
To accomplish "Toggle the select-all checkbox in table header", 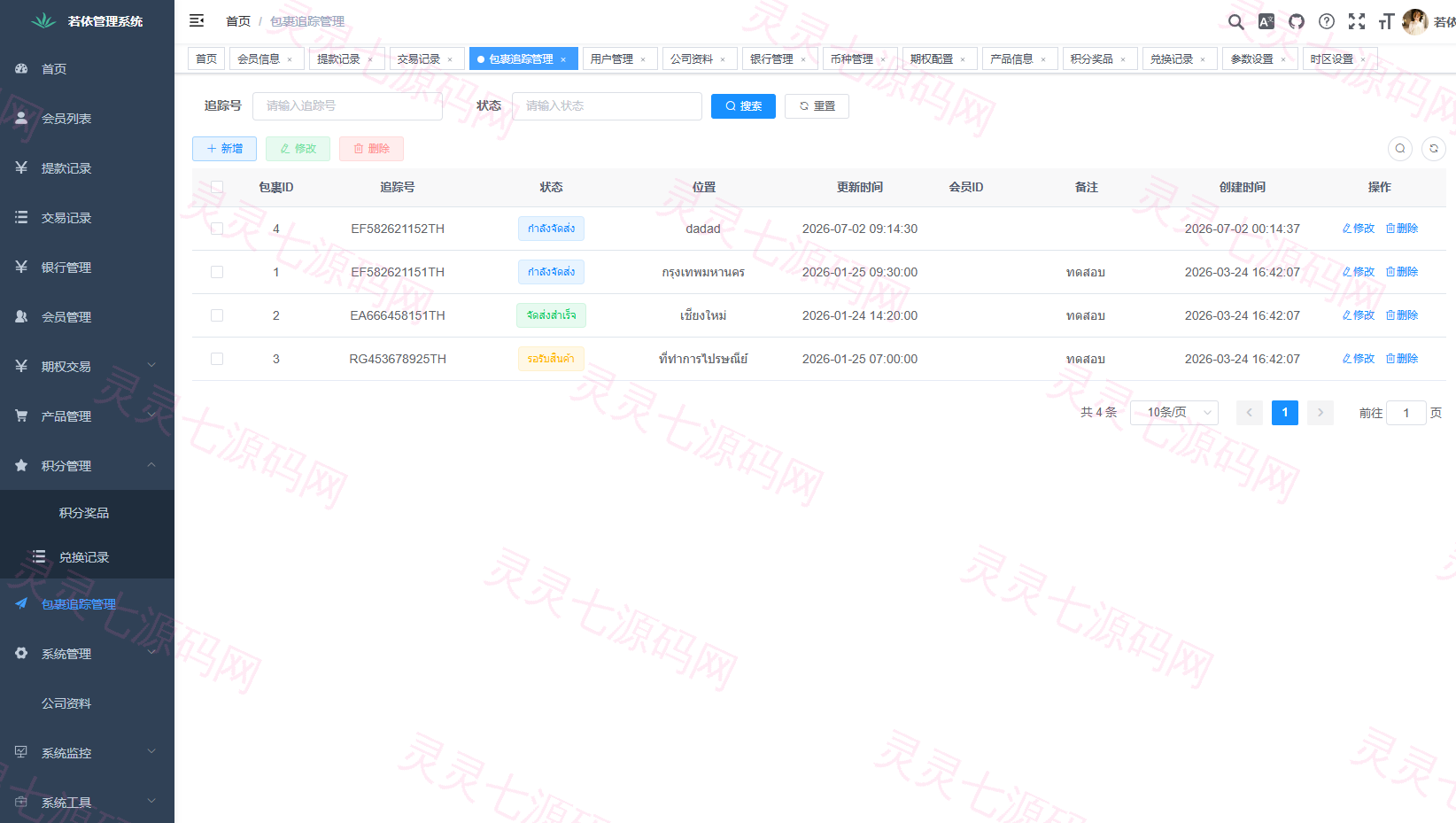I will click(217, 187).
